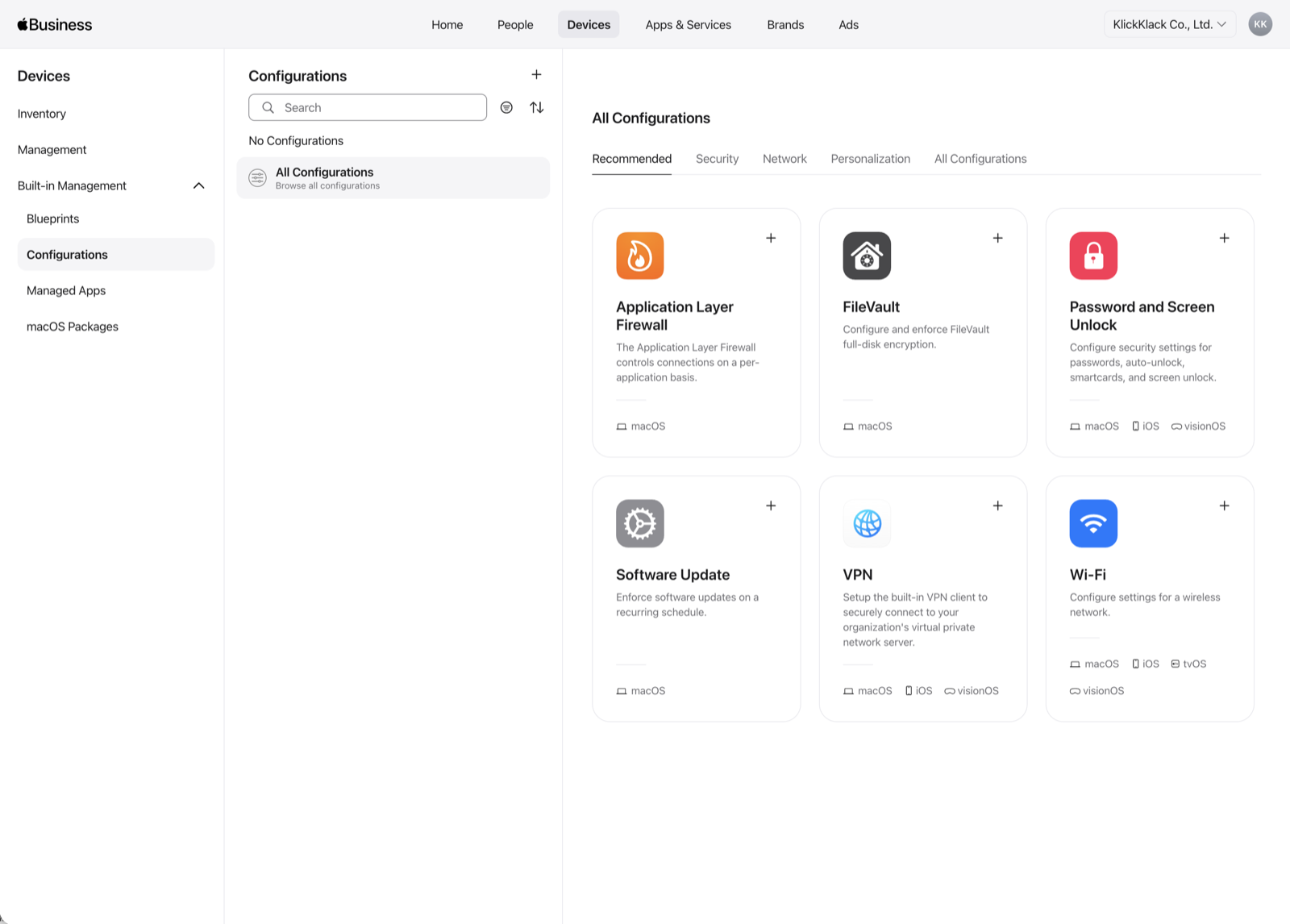The image size is (1290, 924).
Task: Select the Wi-Fi configuration icon
Action: (1093, 523)
